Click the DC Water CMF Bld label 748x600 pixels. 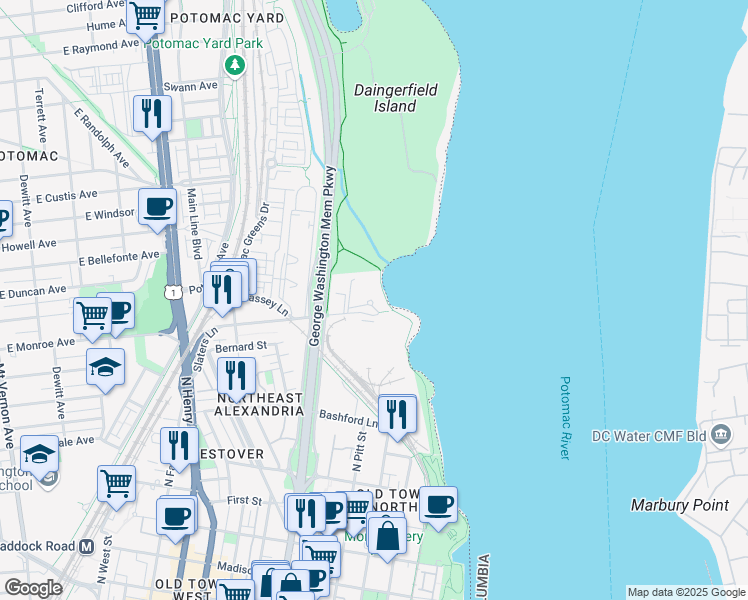pos(649,436)
